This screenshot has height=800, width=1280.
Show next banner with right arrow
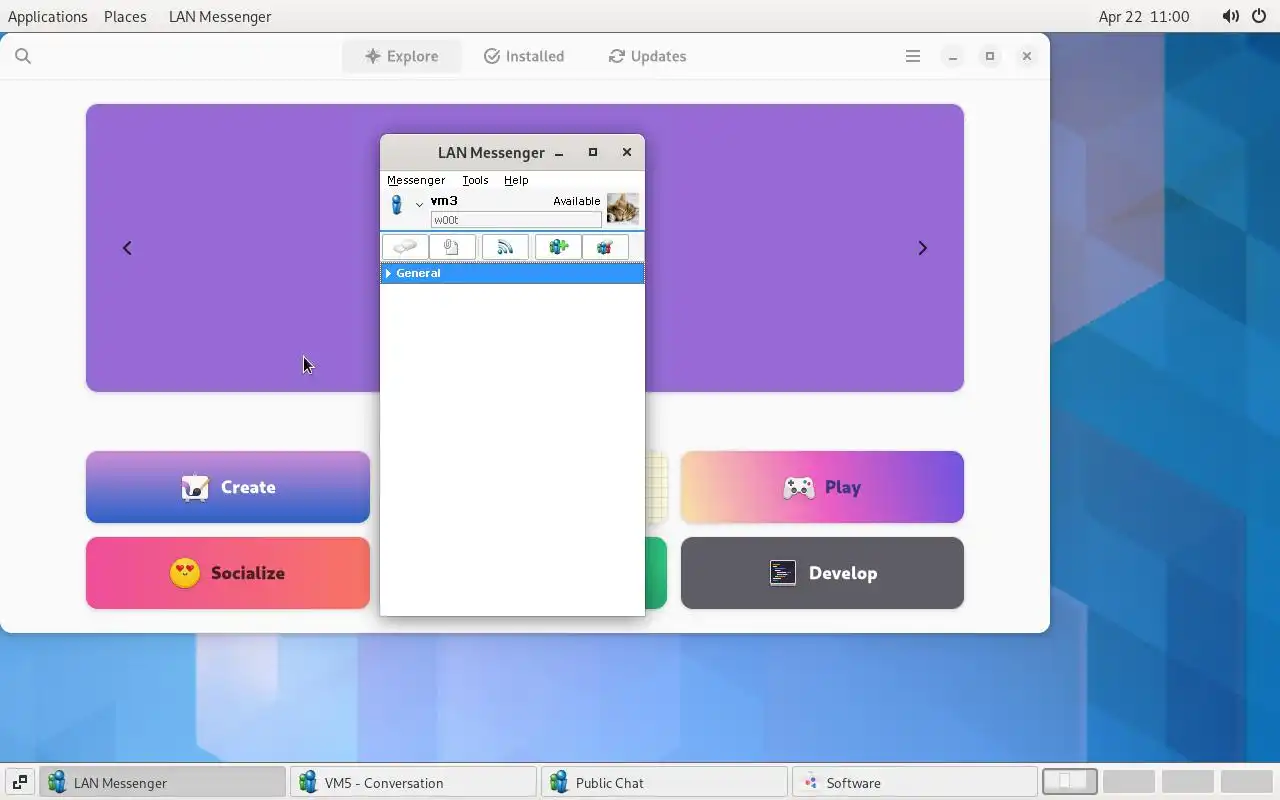(x=922, y=248)
